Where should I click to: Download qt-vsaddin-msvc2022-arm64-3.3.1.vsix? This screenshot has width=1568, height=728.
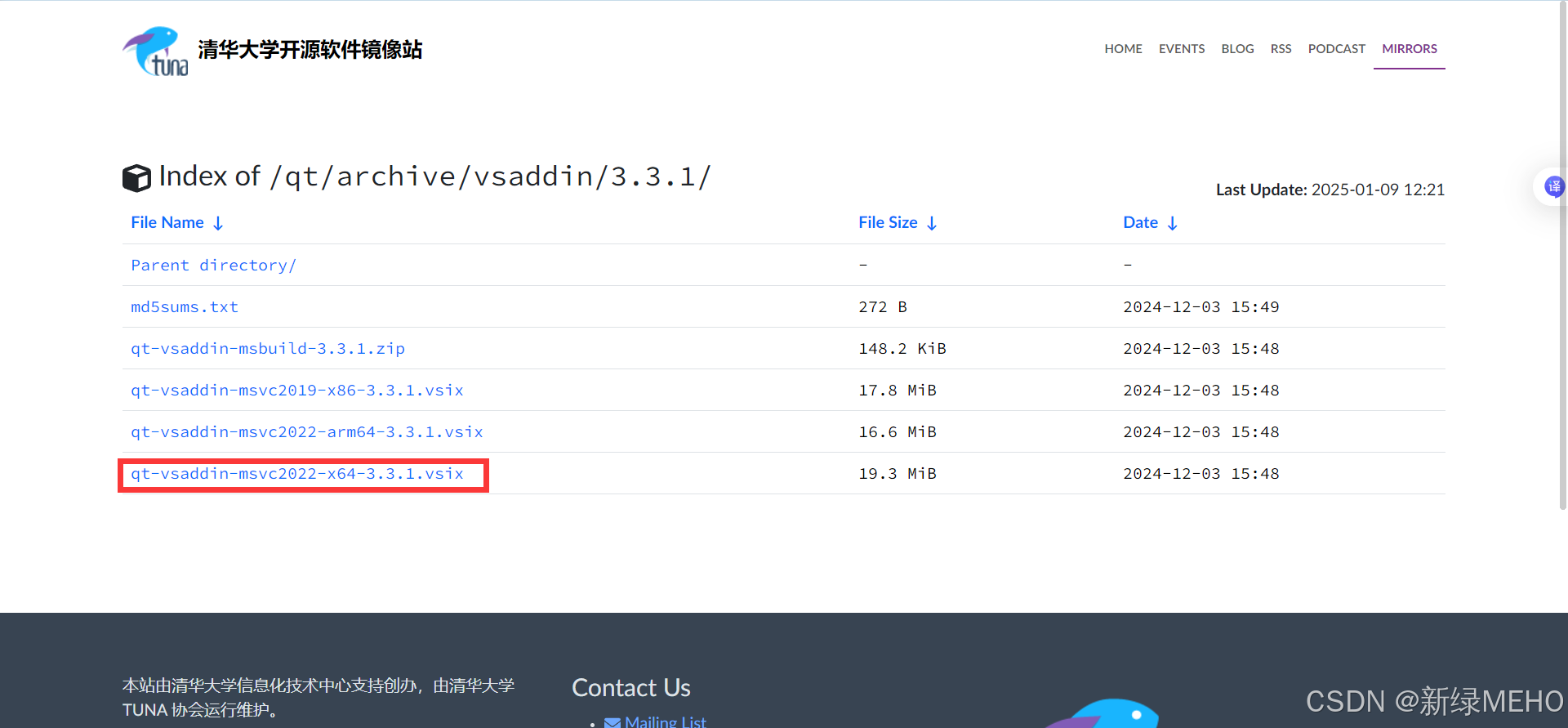point(307,432)
